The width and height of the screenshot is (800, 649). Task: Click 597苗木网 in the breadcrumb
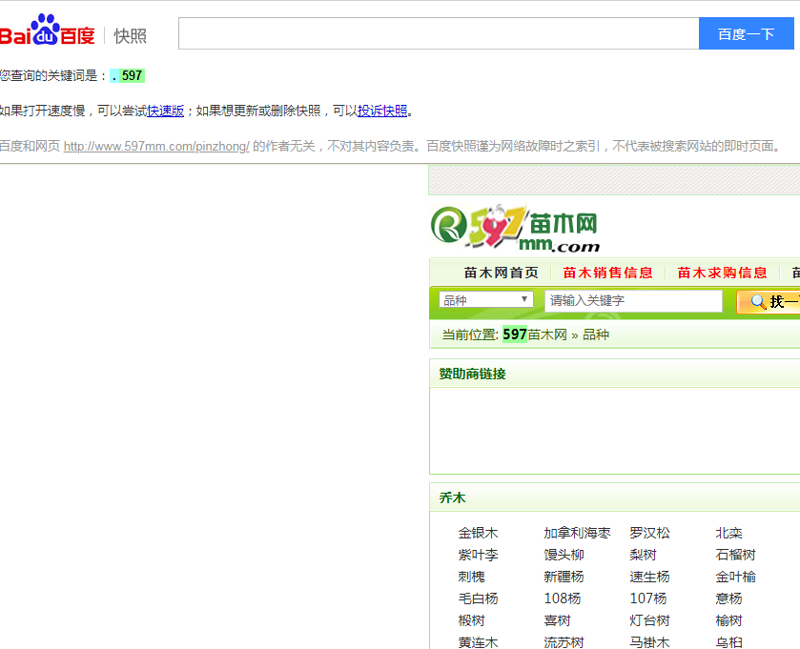coord(535,335)
